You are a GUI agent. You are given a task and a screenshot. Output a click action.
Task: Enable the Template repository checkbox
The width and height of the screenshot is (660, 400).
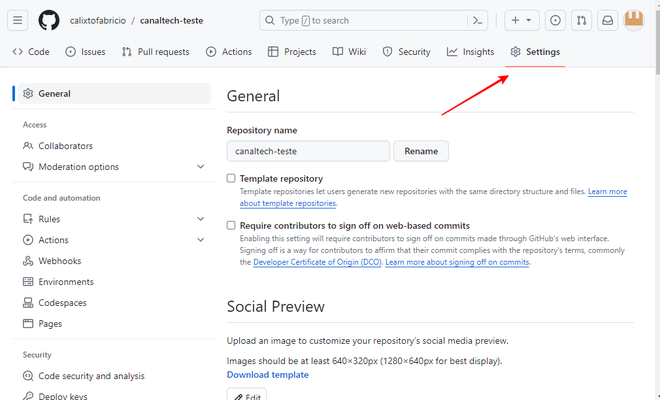[231, 179]
